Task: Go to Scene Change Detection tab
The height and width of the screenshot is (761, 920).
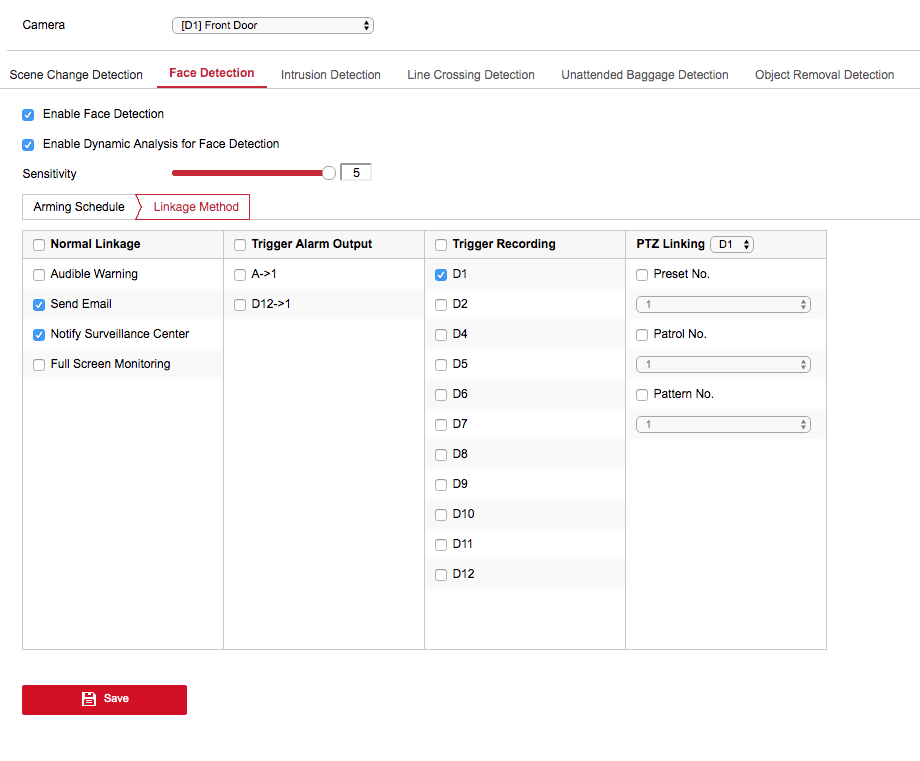Action: [x=76, y=75]
